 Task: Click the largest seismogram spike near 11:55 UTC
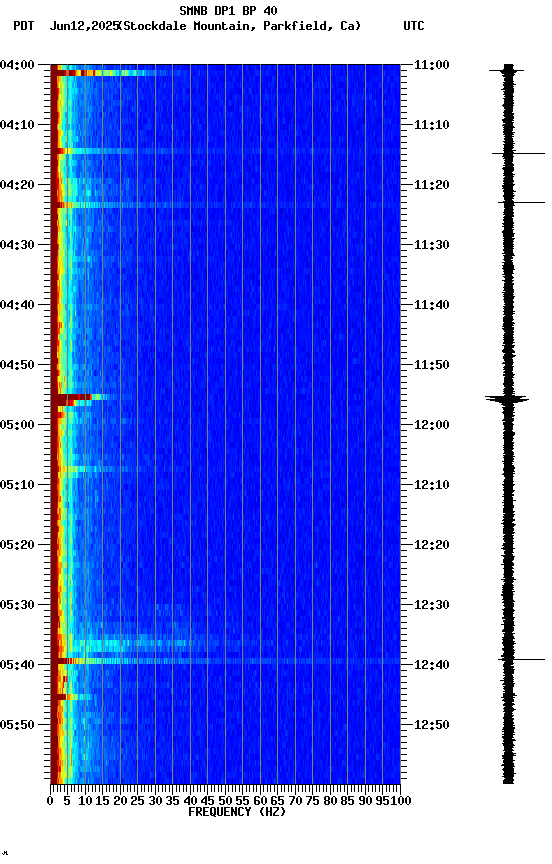point(507,398)
